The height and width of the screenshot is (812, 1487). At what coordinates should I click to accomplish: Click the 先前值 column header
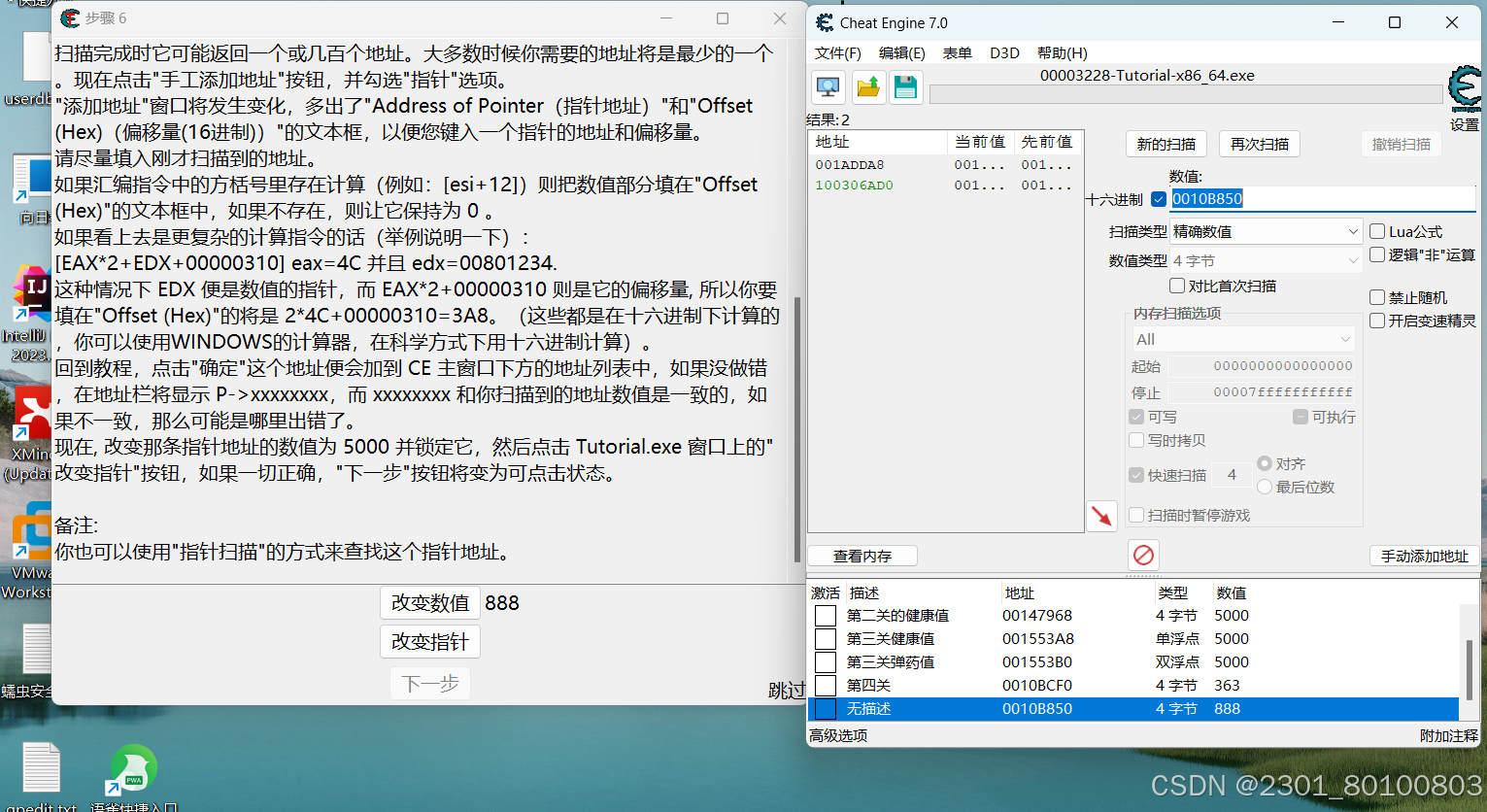coord(1047,142)
